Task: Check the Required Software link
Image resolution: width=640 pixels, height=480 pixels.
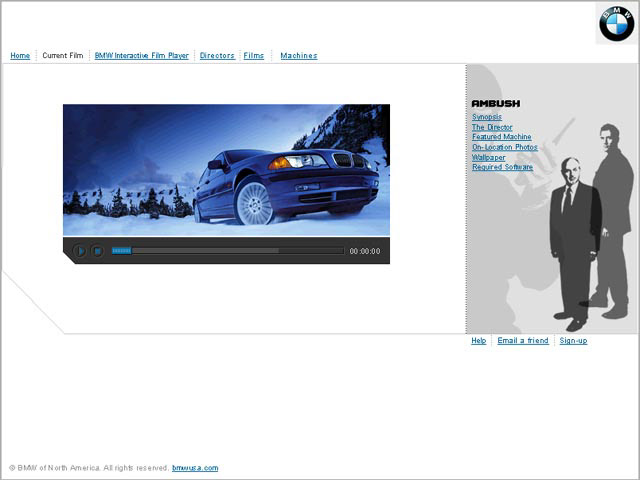Action: click(x=502, y=167)
